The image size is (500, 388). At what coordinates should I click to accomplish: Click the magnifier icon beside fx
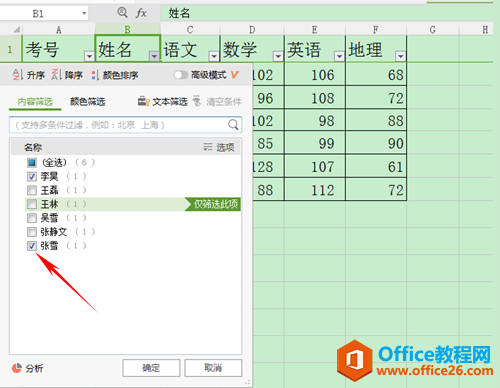click(x=122, y=13)
